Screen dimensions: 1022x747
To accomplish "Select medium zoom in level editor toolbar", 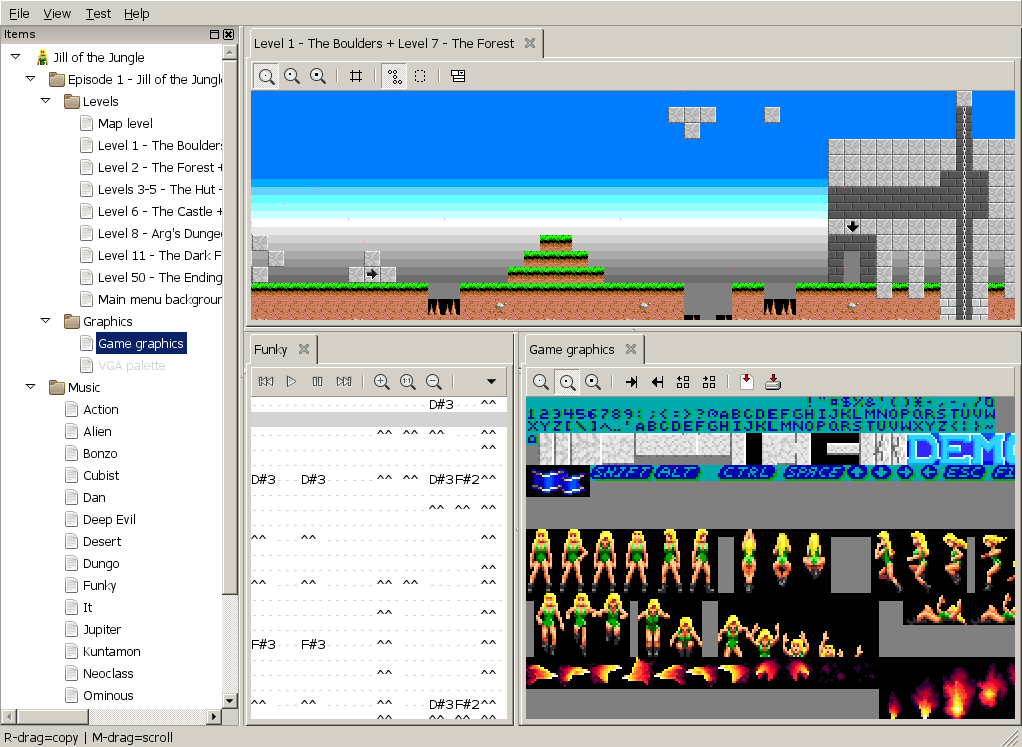I will (x=292, y=76).
